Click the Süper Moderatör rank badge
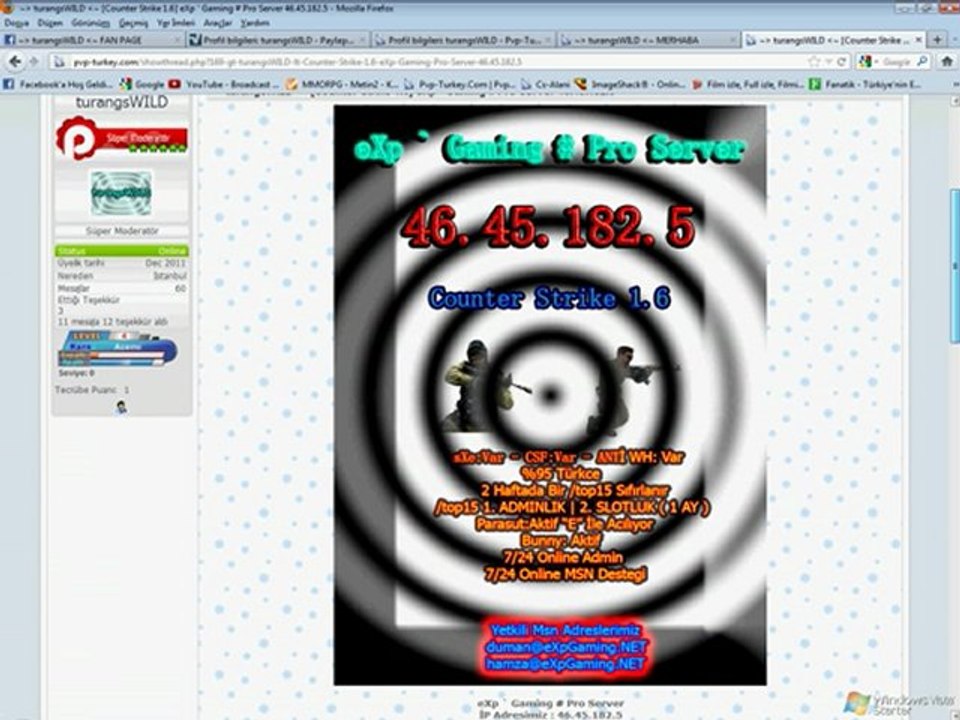Screen dimensions: 960x720 (121, 138)
